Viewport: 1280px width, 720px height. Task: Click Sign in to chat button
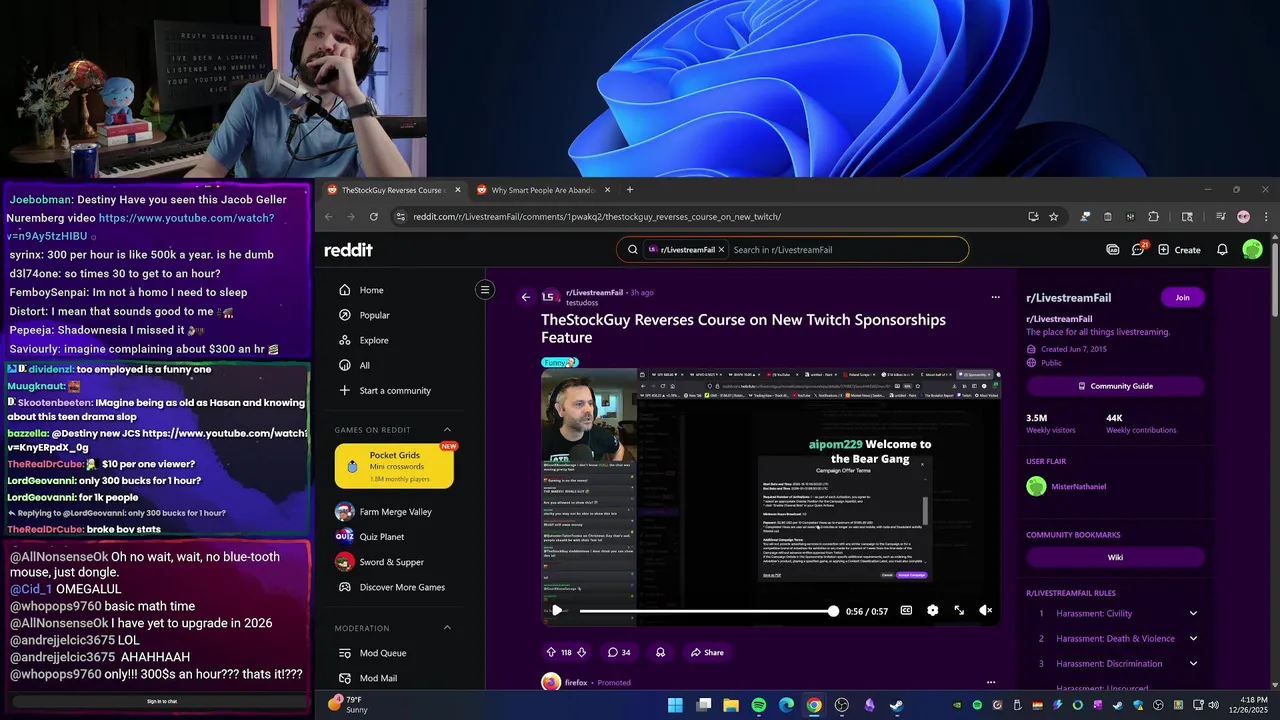(x=161, y=701)
